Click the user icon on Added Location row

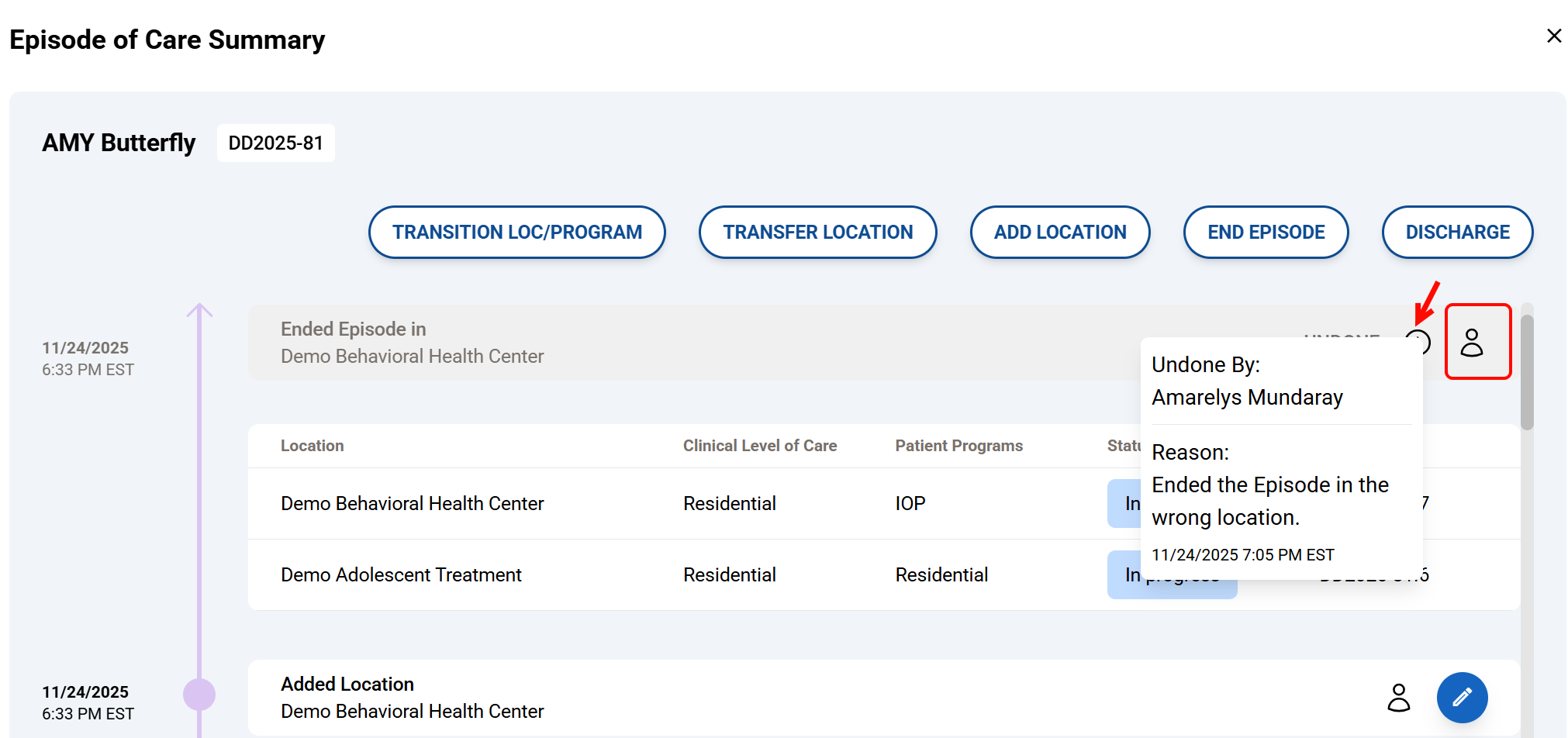tap(1398, 698)
